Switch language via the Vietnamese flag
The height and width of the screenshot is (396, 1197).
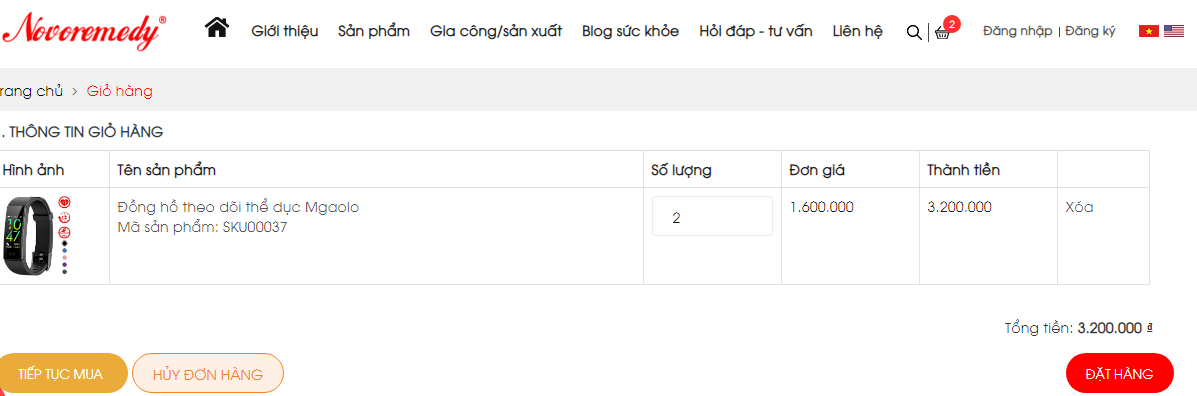tap(1148, 31)
